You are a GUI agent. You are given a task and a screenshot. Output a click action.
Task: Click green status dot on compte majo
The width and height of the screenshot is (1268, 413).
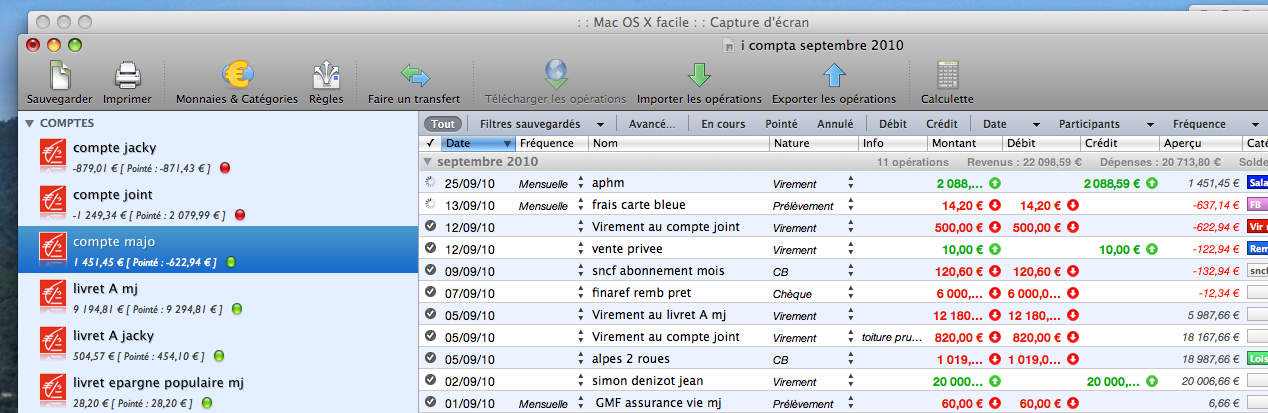(x=231, y=262)
